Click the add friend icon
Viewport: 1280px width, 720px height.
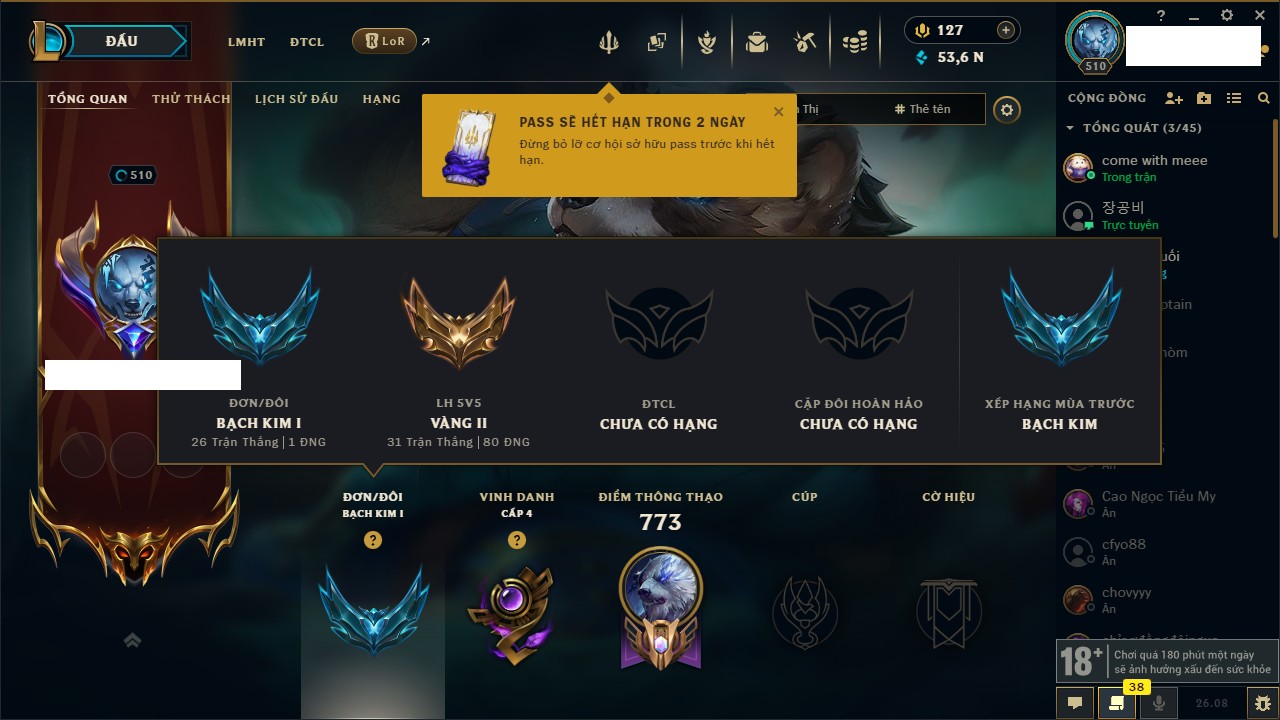point(1174,98)
